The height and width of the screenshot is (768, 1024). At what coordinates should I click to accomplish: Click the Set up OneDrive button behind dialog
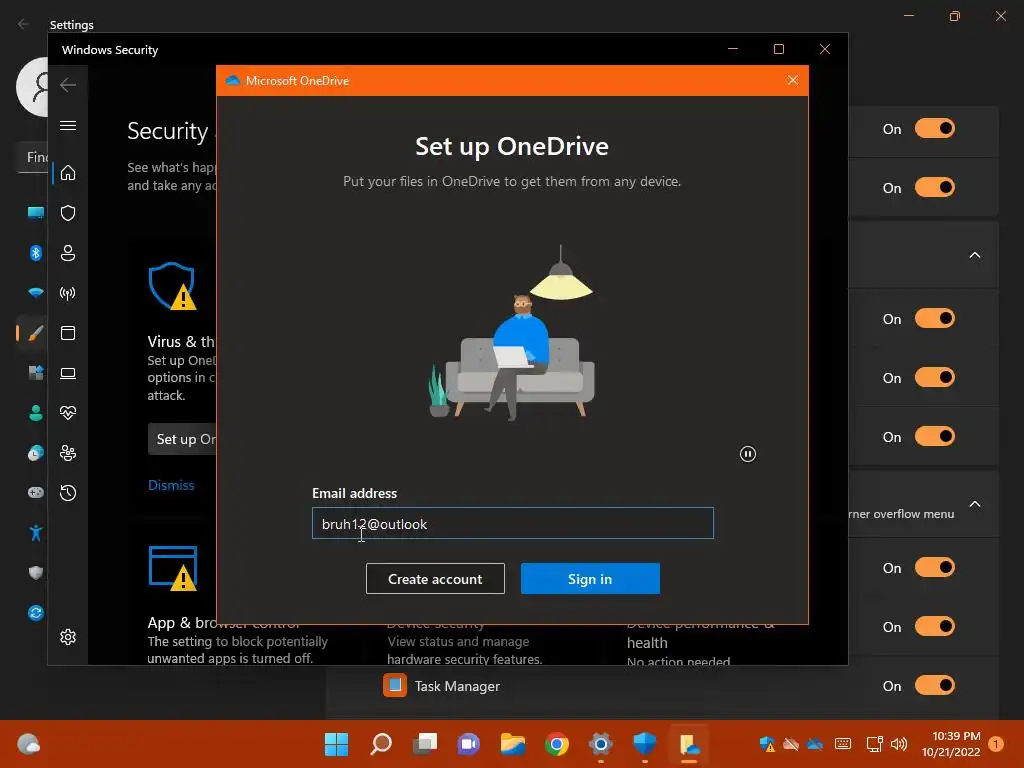pos(182,439)
